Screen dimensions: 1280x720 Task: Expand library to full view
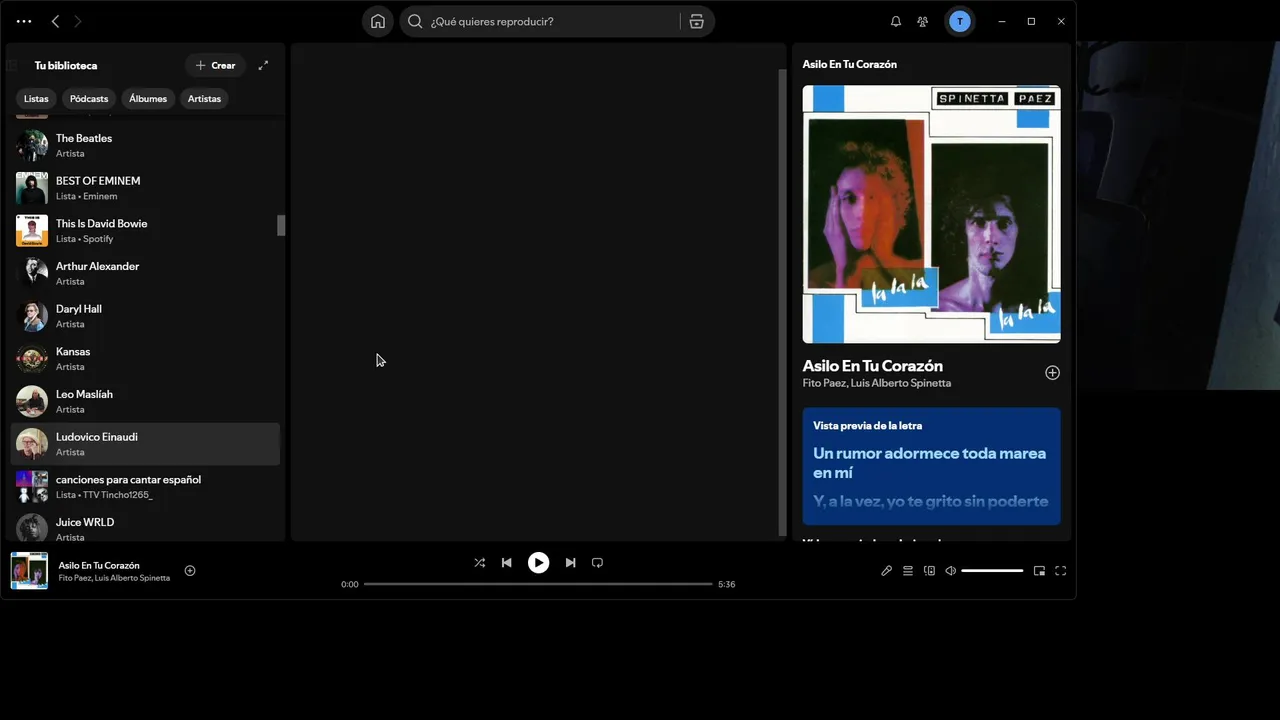pyautogui.click(x=263, y=65)
